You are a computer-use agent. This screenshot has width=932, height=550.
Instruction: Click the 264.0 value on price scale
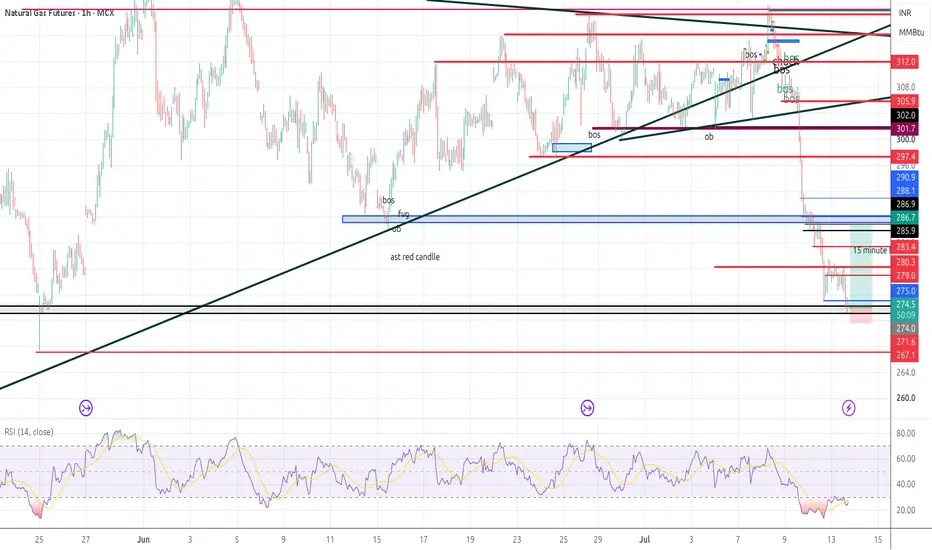906,373
